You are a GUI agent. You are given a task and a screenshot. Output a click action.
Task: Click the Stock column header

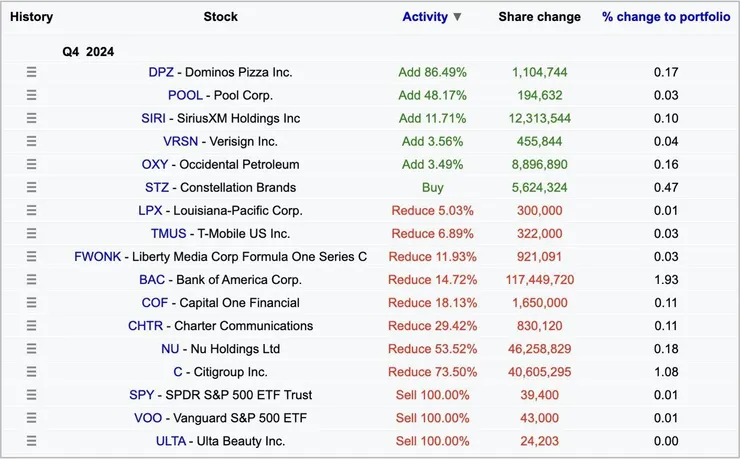pyautogui.click(x=220, y=17)
